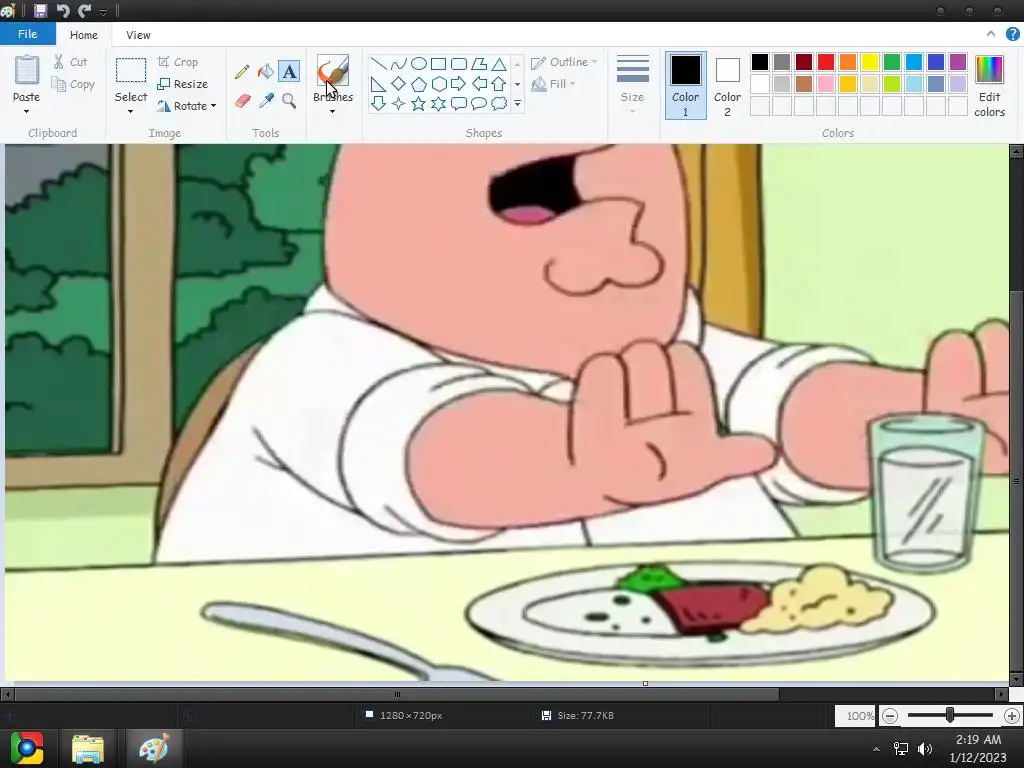Click the Save icon in title bar
This screenshot has height=768, width=1024.
click(40, 10)
